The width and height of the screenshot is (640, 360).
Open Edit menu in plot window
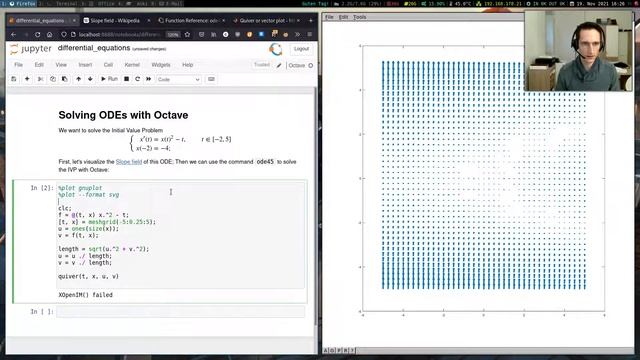pos(343,17)
